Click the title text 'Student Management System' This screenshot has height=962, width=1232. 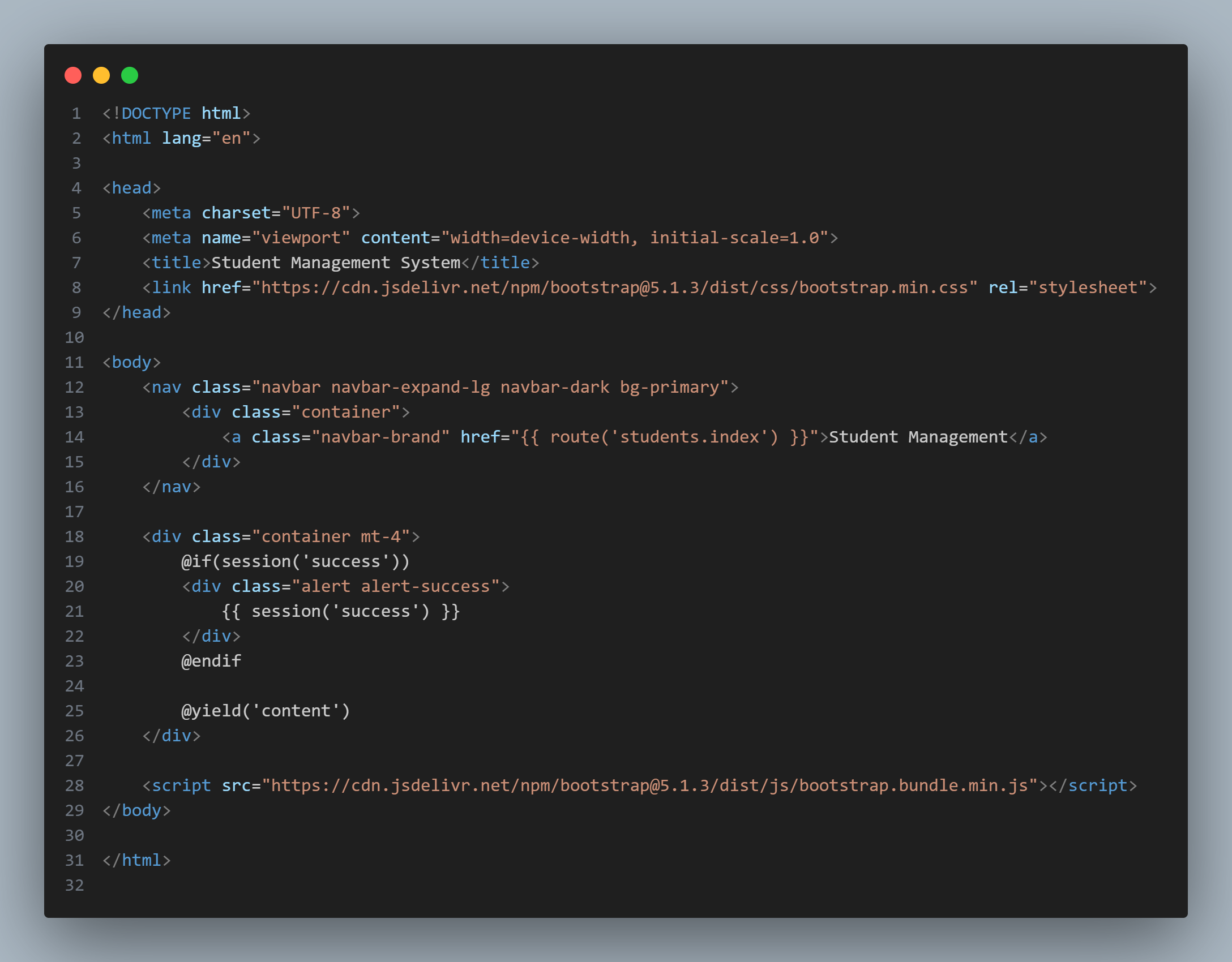pos(335,263)
